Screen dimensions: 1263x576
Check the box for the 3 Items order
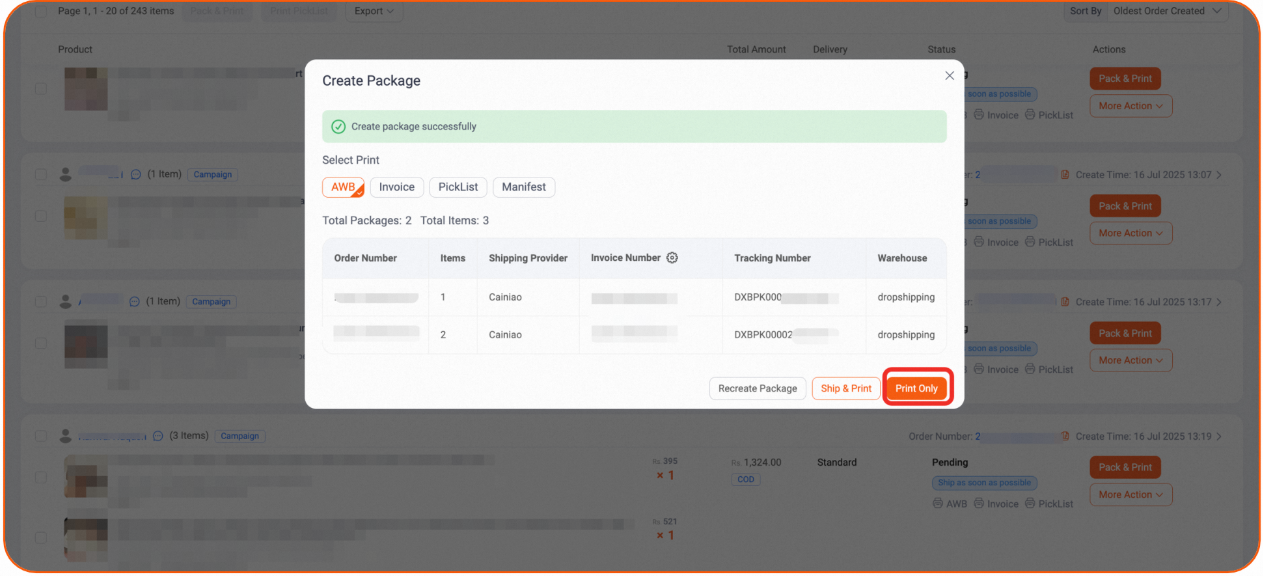click(41, 437)
